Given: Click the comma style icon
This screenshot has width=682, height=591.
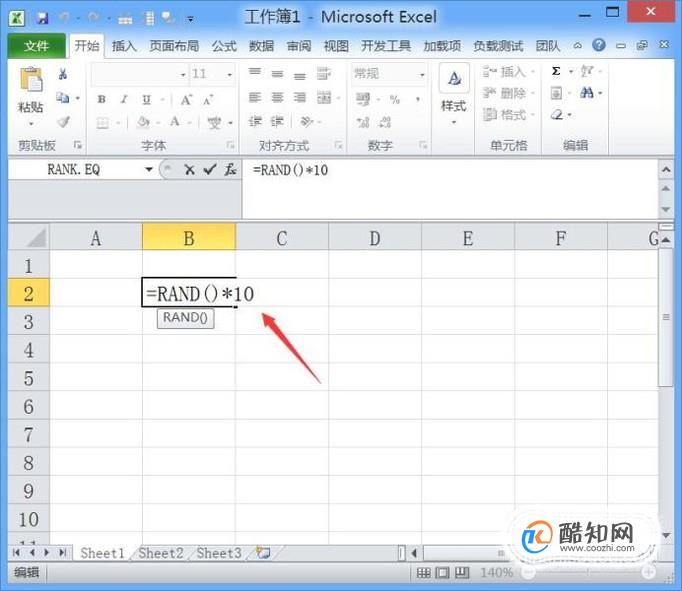Looking at the screenshot, I should [x=418, y=100].
